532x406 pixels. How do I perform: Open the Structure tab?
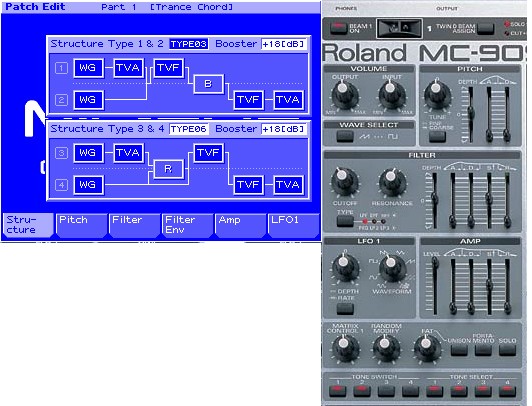coord(27,225)
